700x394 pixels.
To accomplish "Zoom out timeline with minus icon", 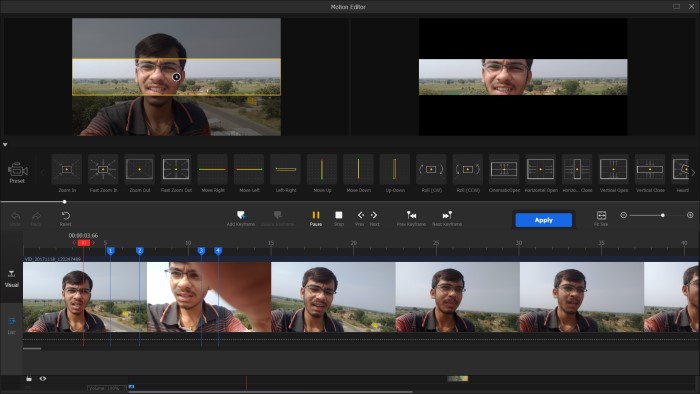I will pos(624,215).
